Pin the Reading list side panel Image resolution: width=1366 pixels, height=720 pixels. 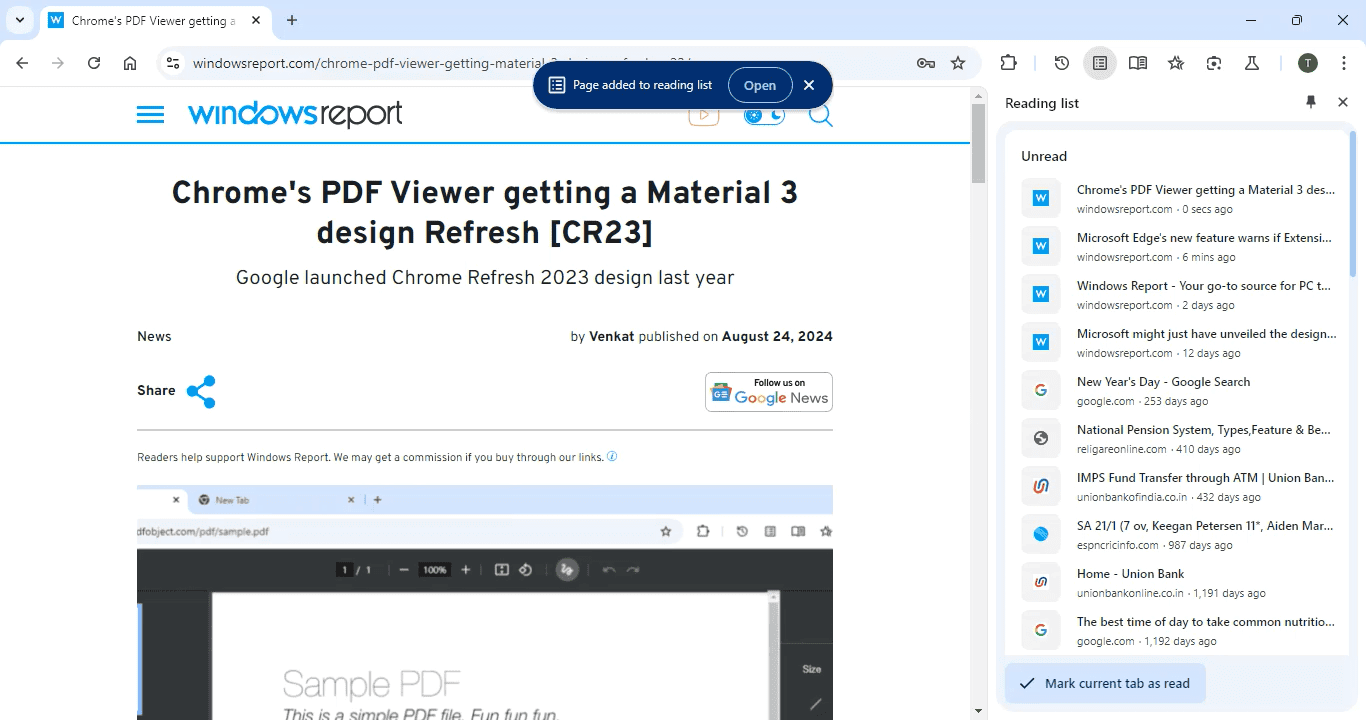(1311, 102)
